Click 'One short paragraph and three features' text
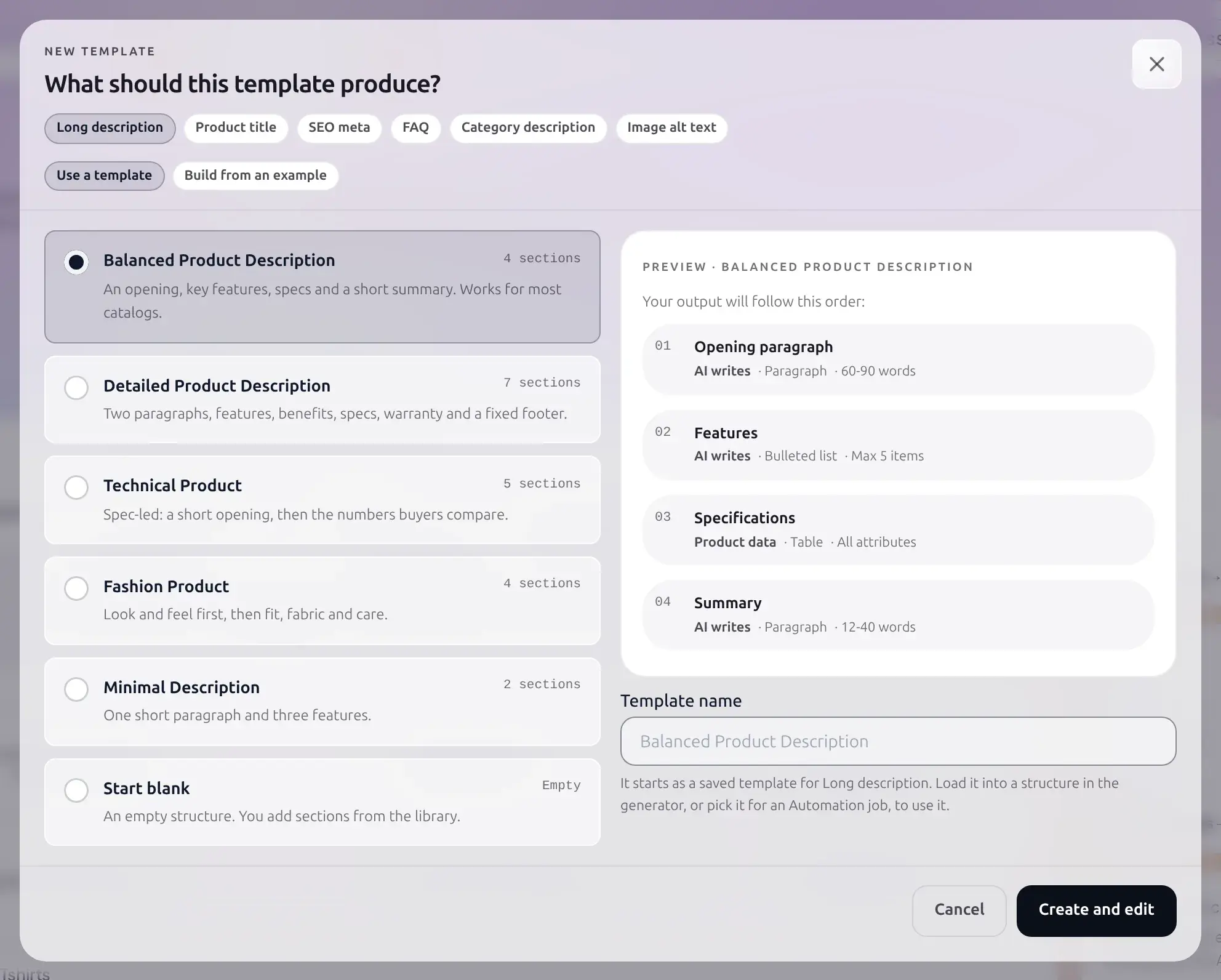The height and width of the screenshot is (980, 1221). pyautogui.click(x=237, y=715)
